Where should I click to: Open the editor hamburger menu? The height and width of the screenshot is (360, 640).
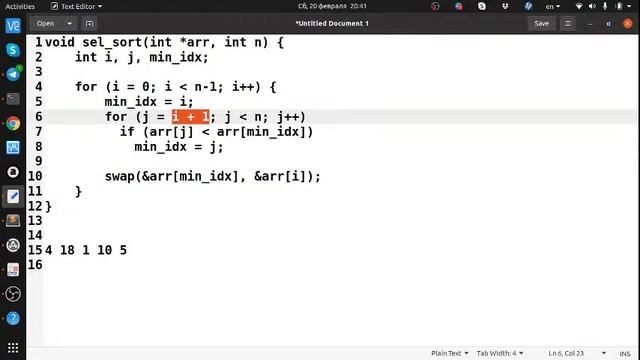(567, 24)
